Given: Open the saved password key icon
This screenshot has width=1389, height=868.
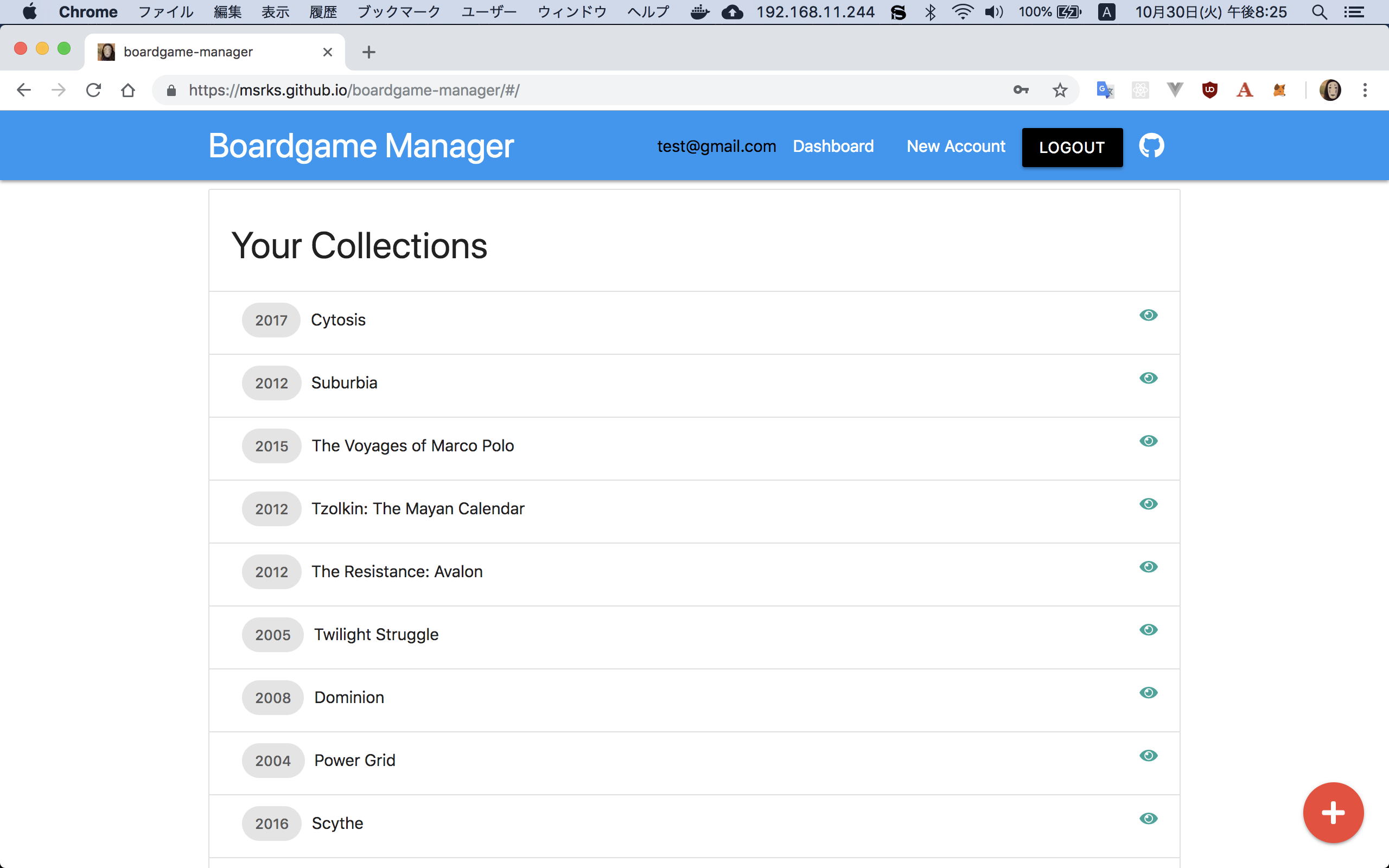Looking at the screenshot, I should click(x=1021, y=90).
